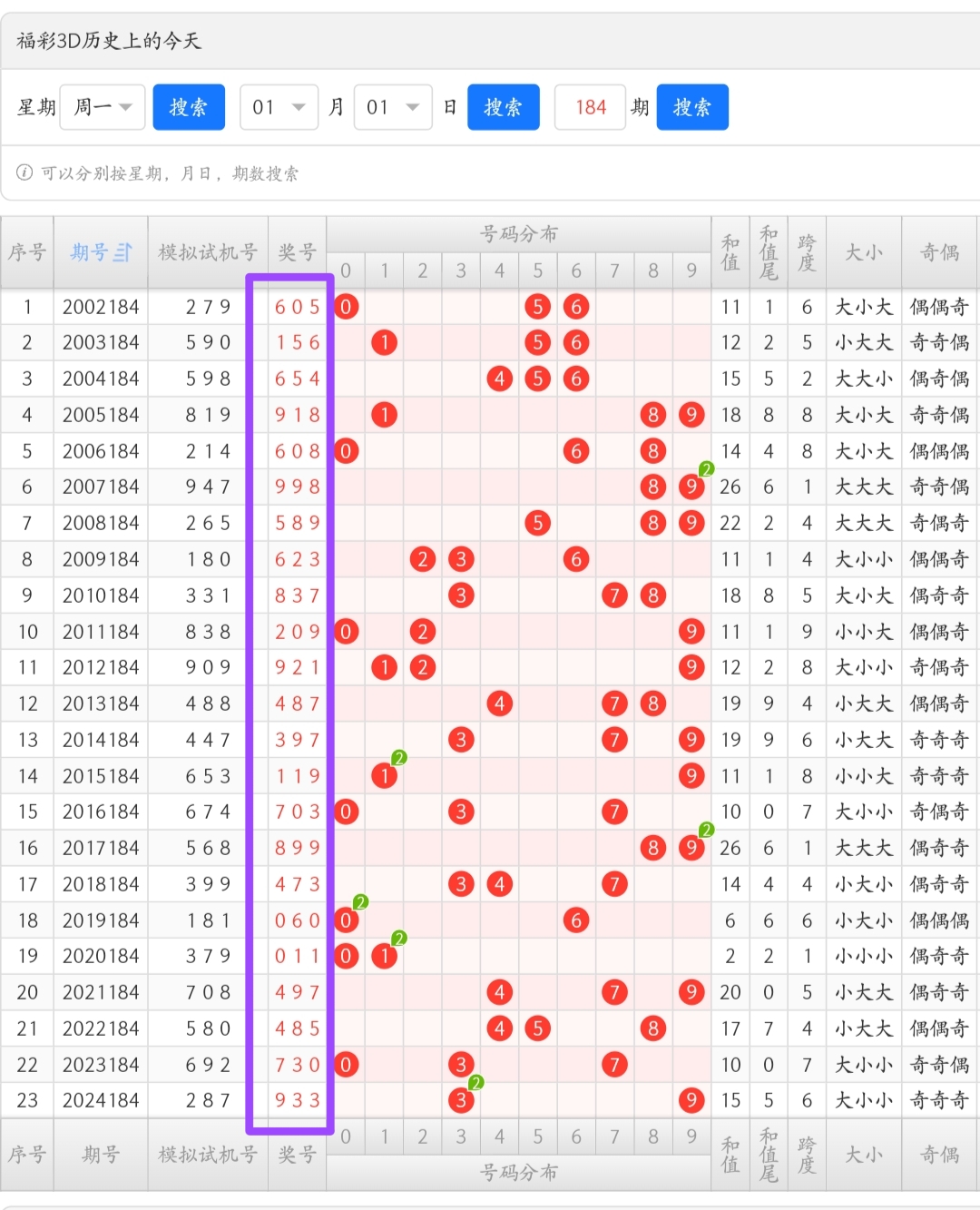Image resolution: width=980 pixels, height=1210 pixels.
Task: Click prize number 060 in row 18
Action: tap(298, 920)
